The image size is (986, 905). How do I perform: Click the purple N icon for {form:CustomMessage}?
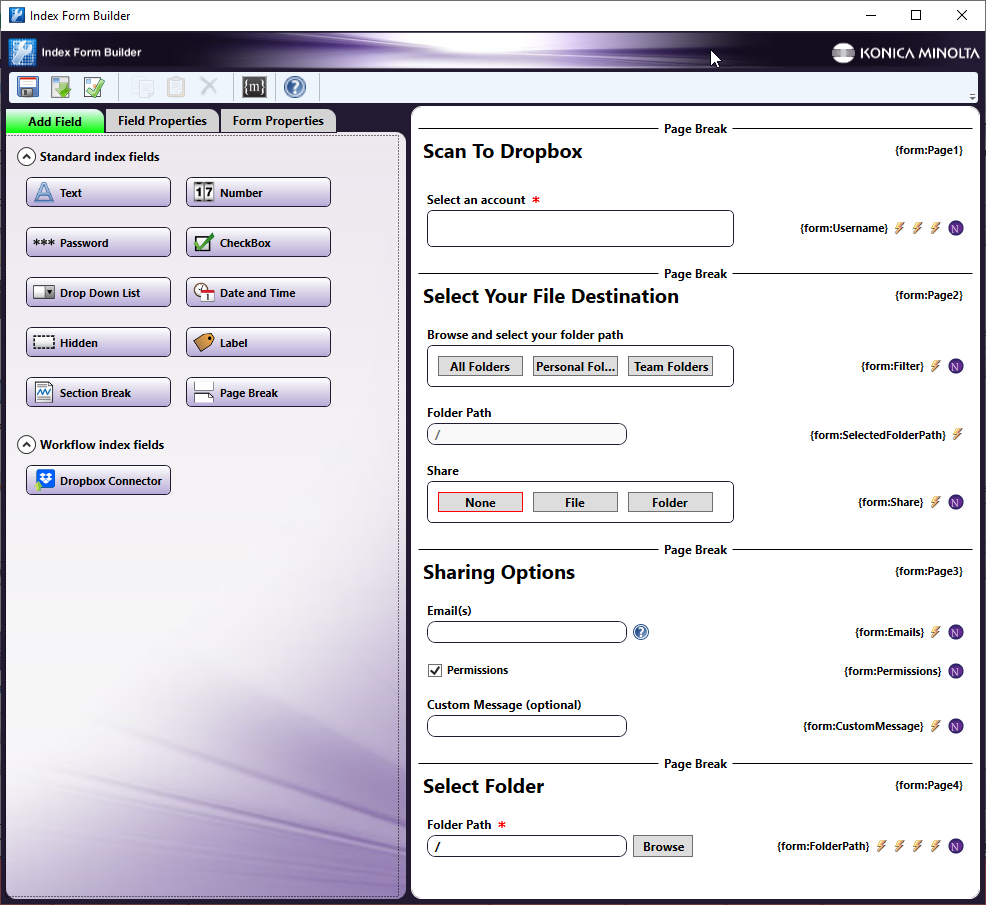956,726
